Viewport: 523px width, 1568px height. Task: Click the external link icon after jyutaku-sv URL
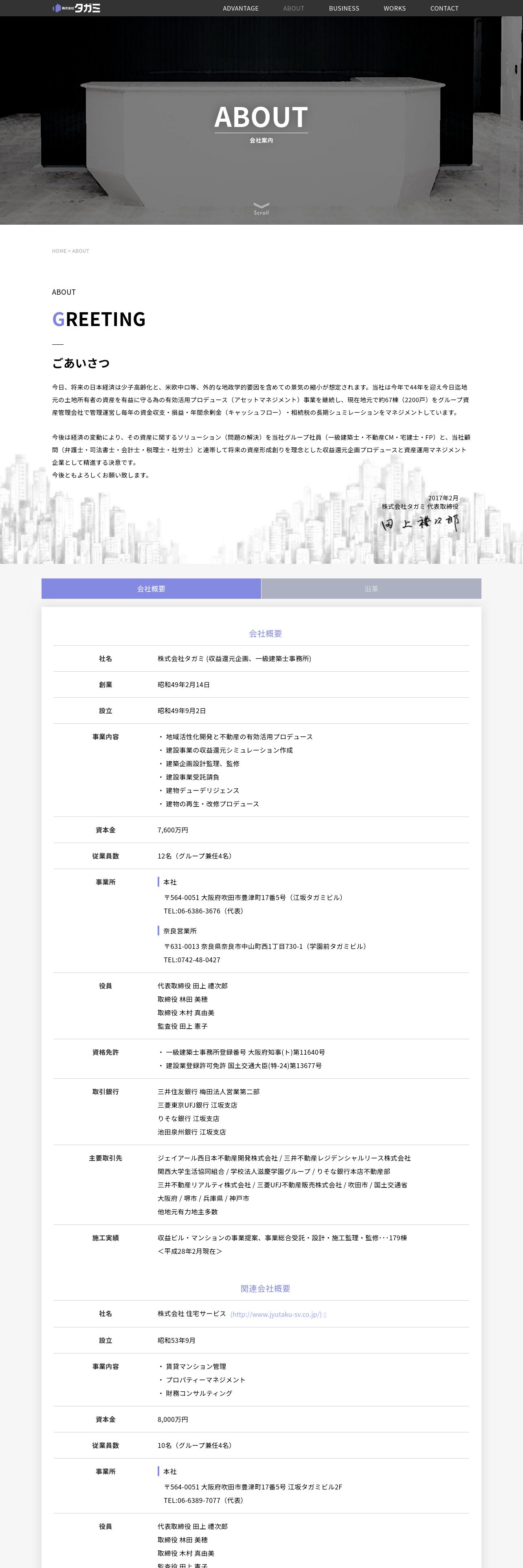pos(325,1315)
